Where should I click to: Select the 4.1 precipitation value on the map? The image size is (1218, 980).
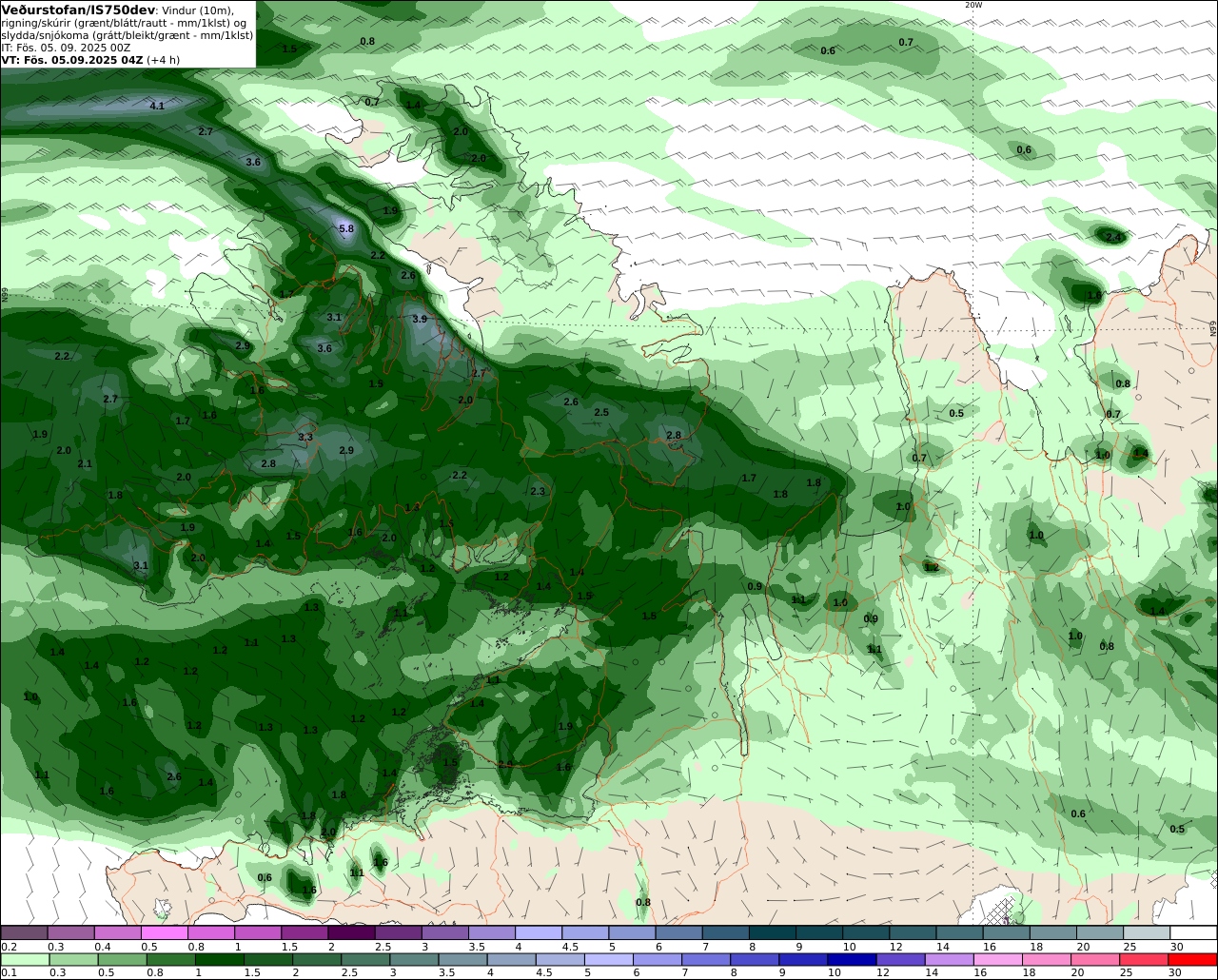pos(157,106)
